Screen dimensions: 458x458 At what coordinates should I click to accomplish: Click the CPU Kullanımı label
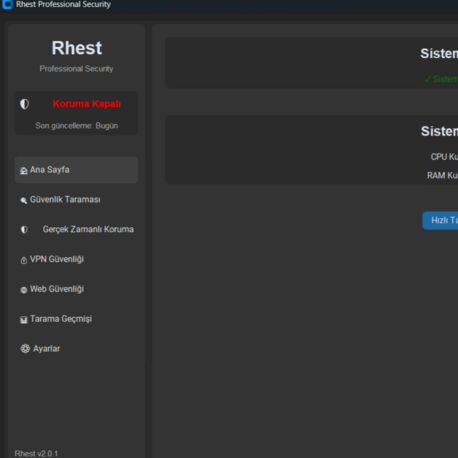coord(444,157)
